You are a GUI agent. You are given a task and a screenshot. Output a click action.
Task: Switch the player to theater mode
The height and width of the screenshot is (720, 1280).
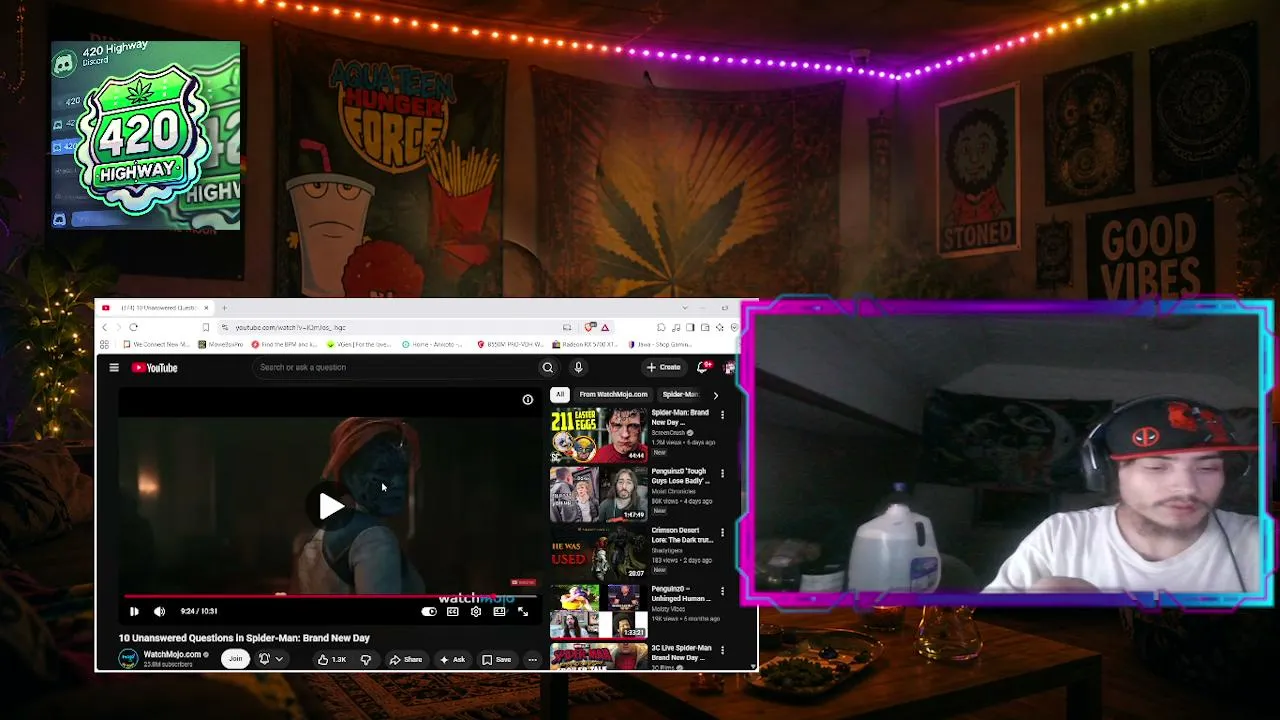point(500,611)
